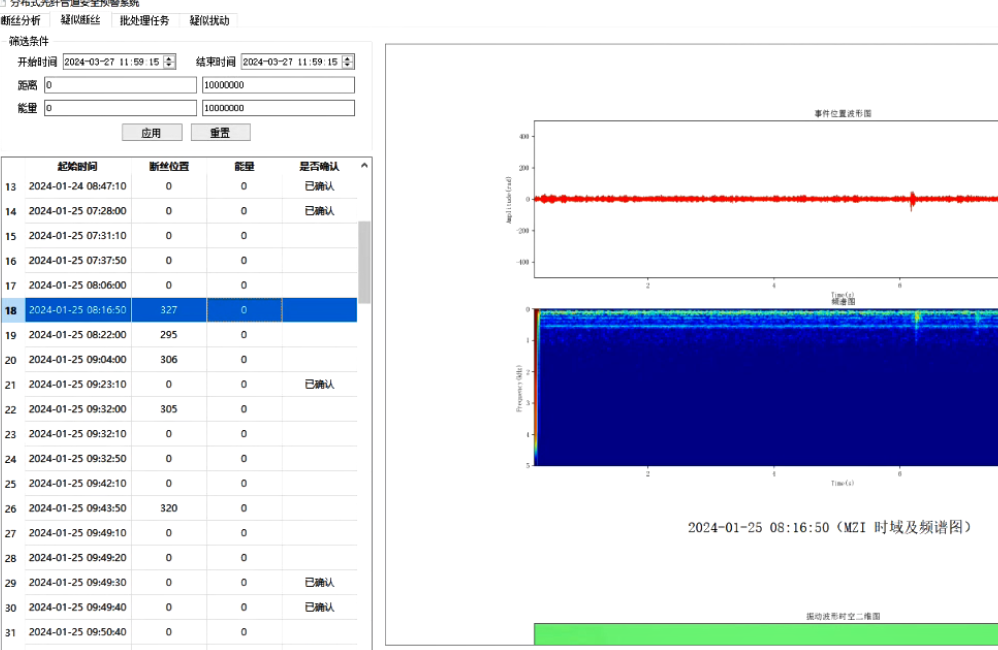Select row 2024-01-25 09:32:50
Image resolution: width=998 pixels, height=650 pixels.
[179, 458]
